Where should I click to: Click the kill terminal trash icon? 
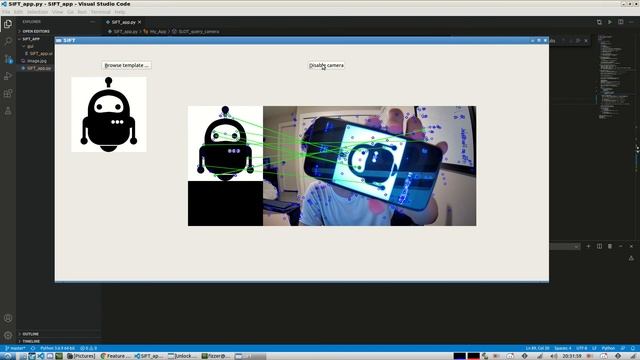click(610, 246)
